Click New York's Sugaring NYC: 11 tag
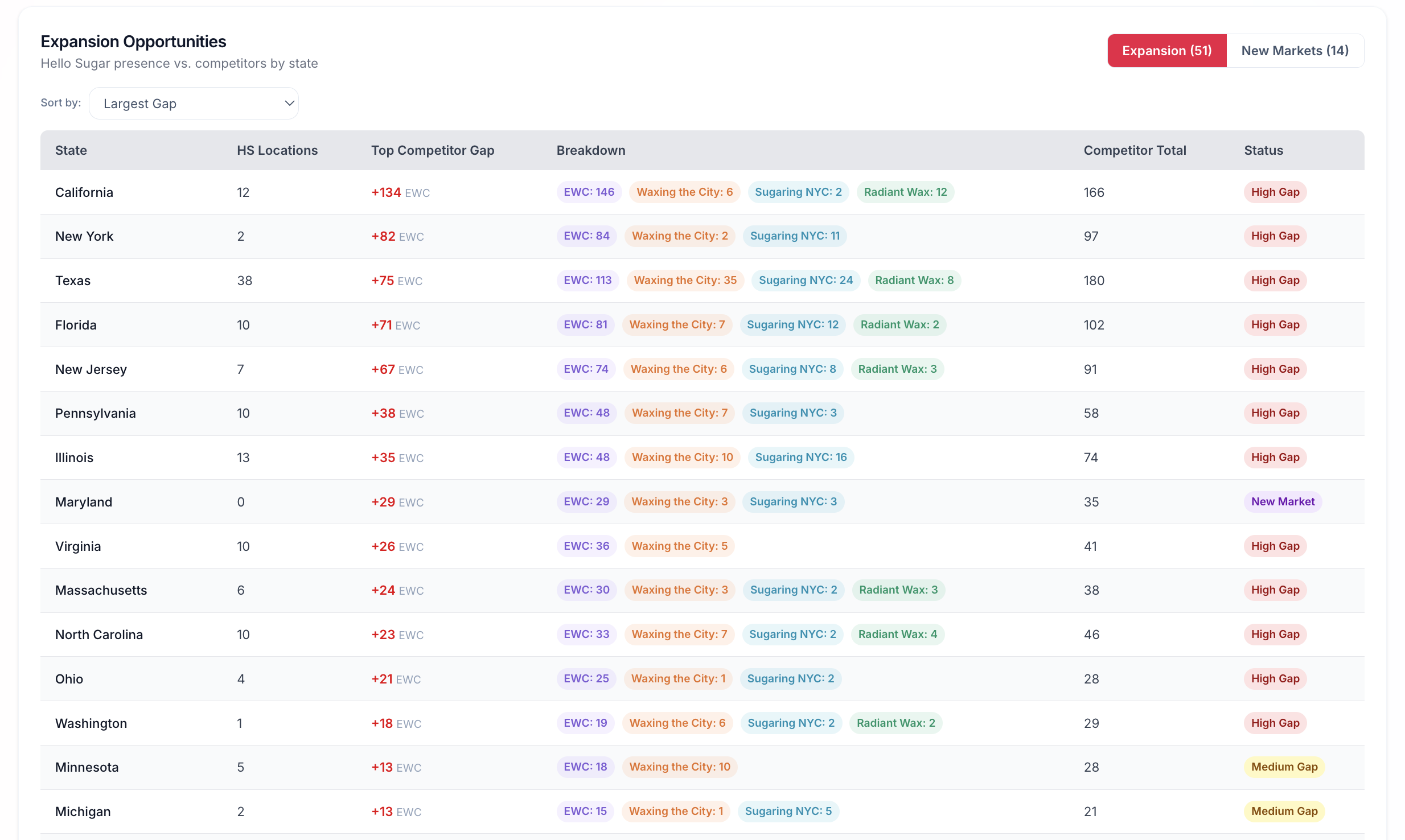1405x840 pixels. click(795, 236)
